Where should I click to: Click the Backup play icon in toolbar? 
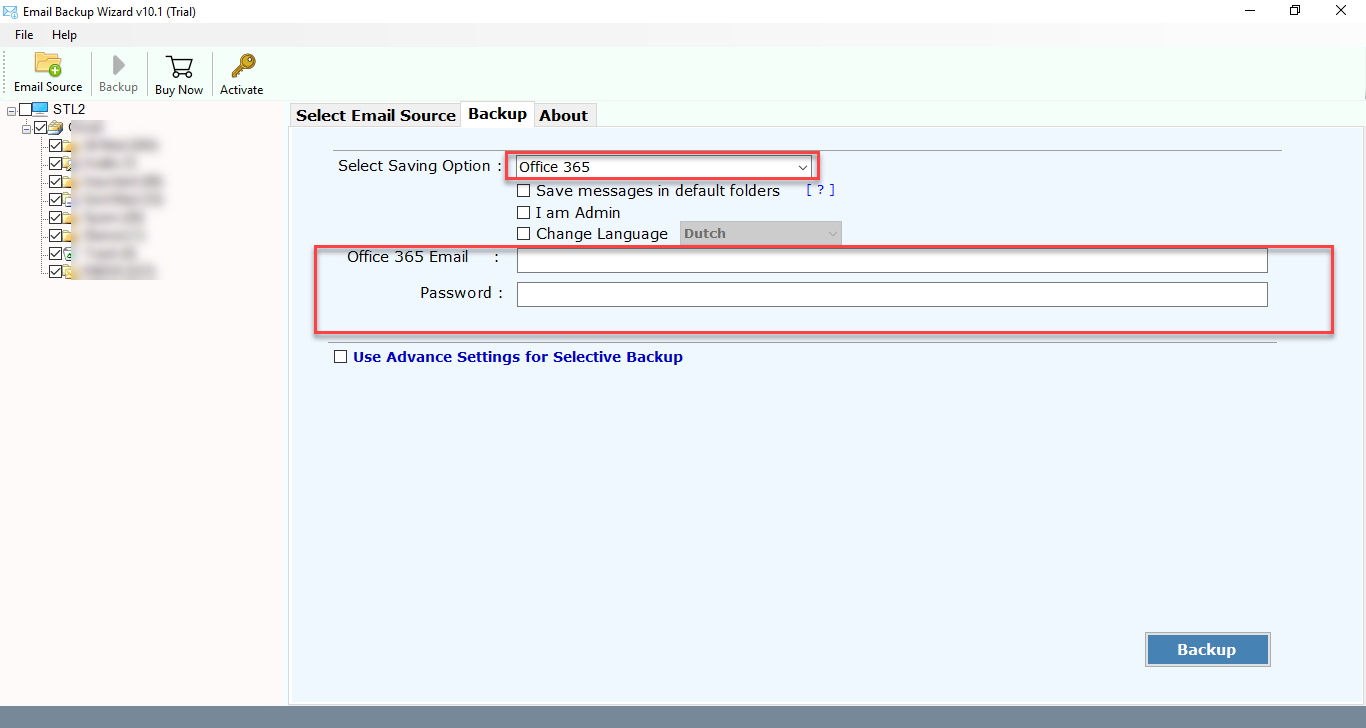point(118,65)
